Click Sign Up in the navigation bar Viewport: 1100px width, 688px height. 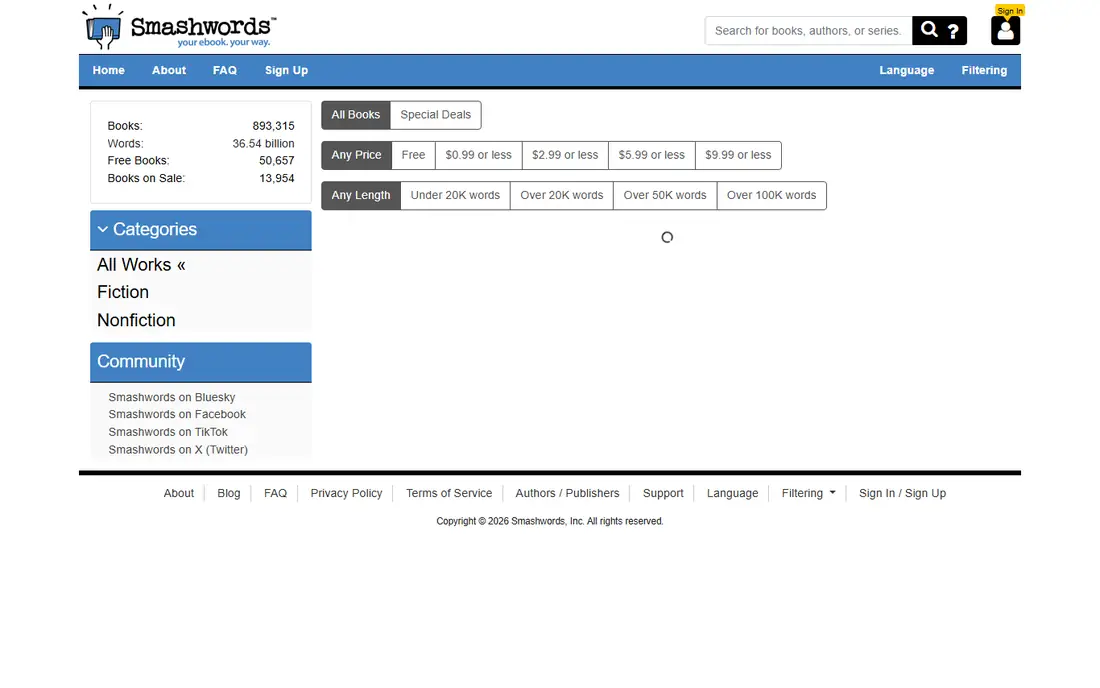tap(286, 70)
